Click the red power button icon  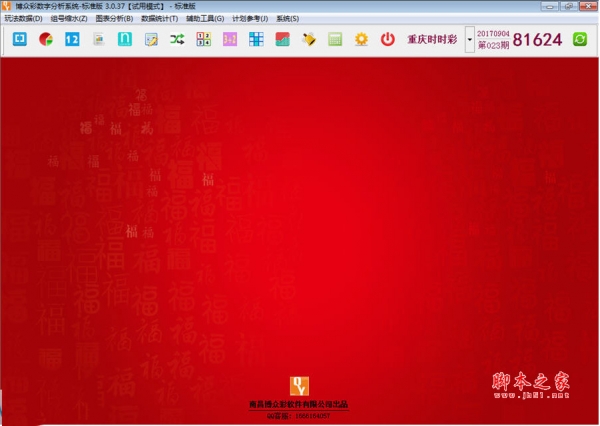388,39
